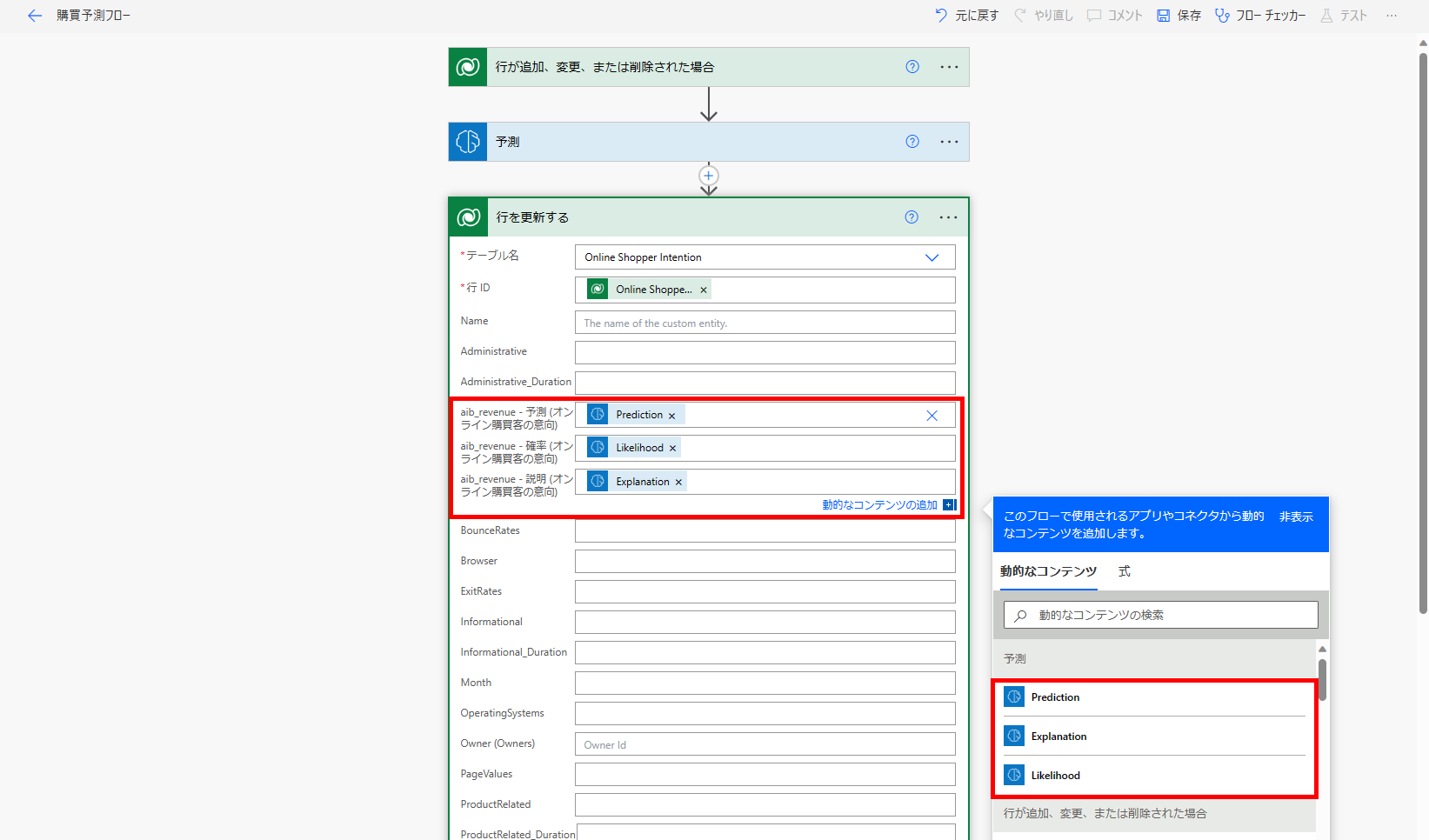Click the Administrative_Duration input field

[765, 383]
